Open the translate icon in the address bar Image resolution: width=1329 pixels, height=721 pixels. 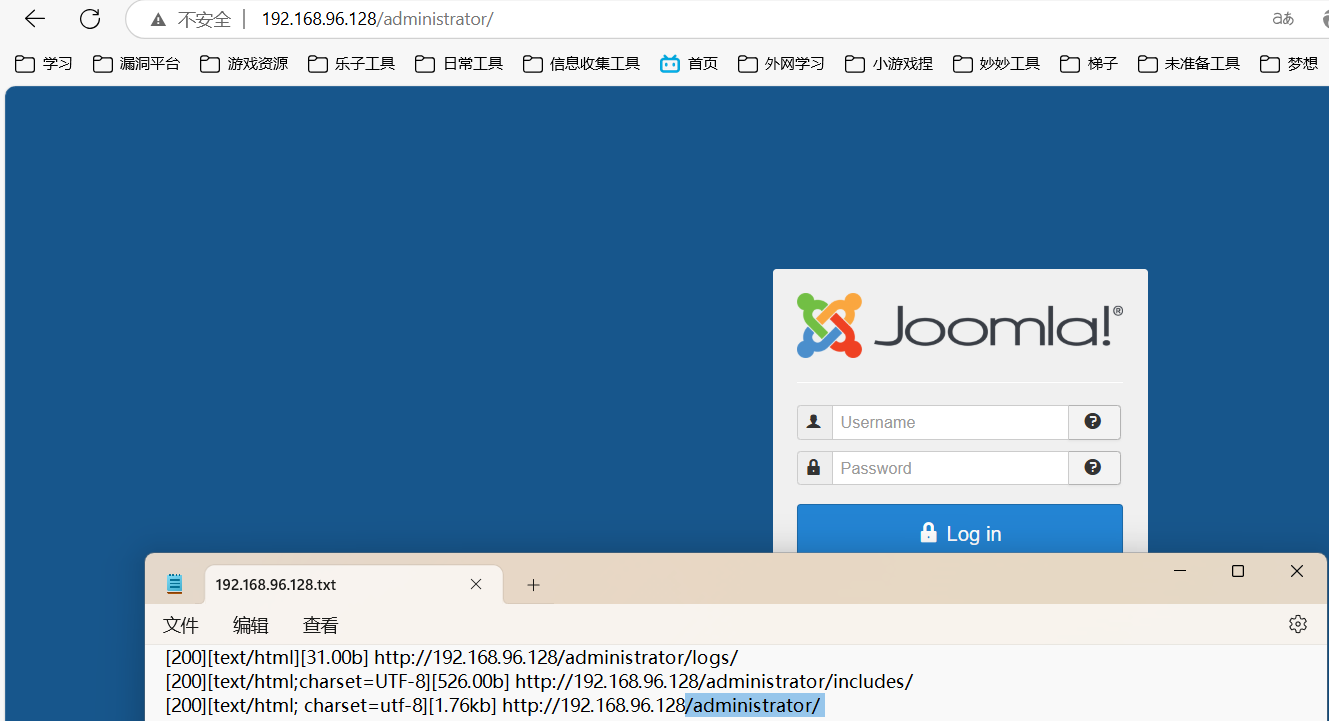[x=1283, y=19]
